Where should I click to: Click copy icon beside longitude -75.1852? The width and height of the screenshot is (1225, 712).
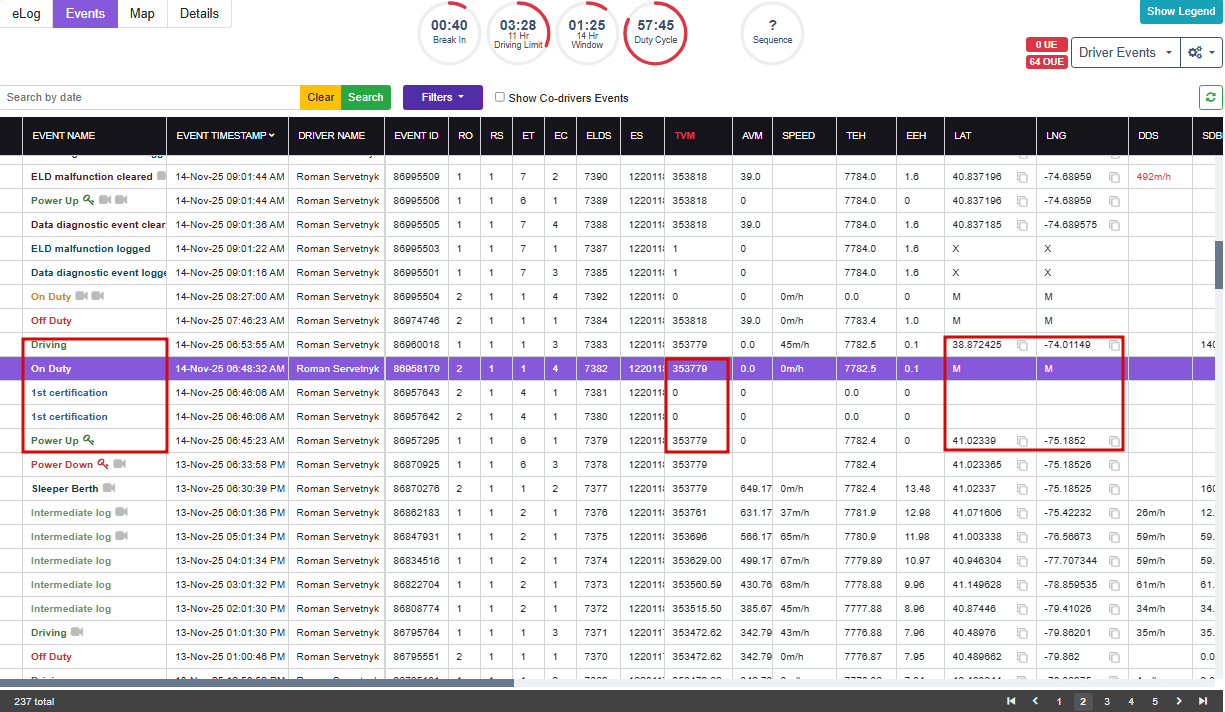click(x=1114, y=441)
